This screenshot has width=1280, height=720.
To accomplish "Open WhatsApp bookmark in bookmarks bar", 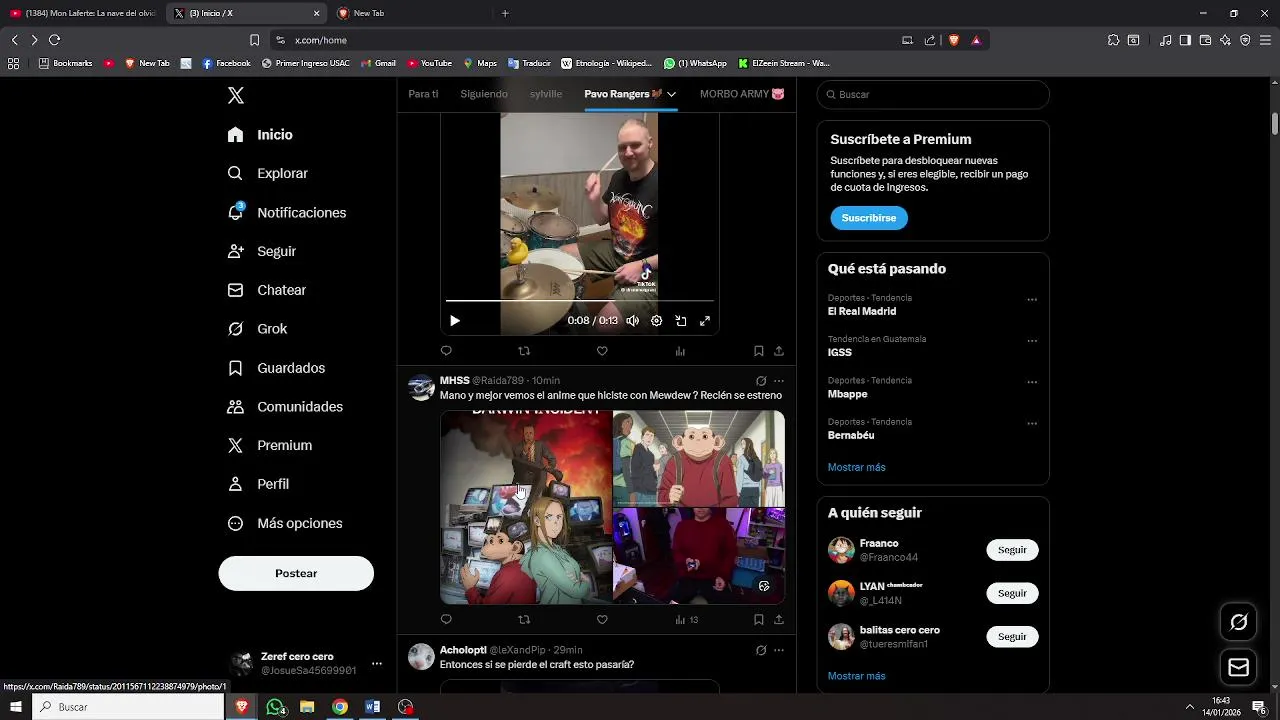I will coord(695,63).
